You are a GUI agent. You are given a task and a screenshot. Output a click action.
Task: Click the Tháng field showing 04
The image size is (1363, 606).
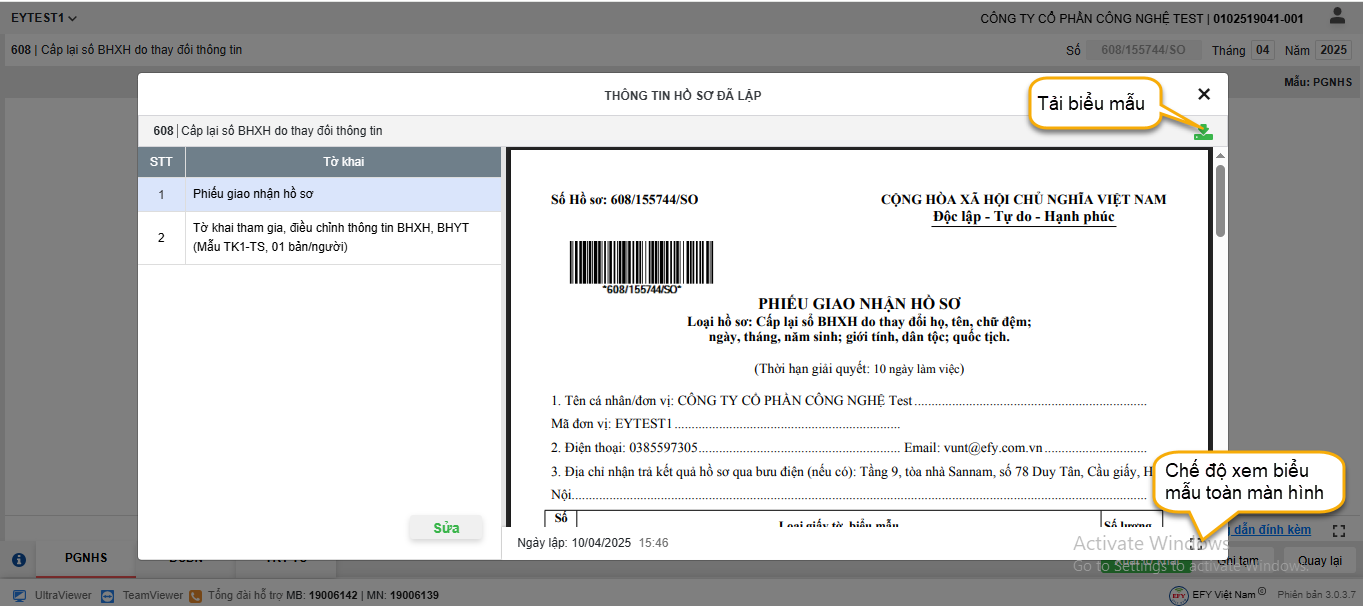click(x=1263, y=50)
